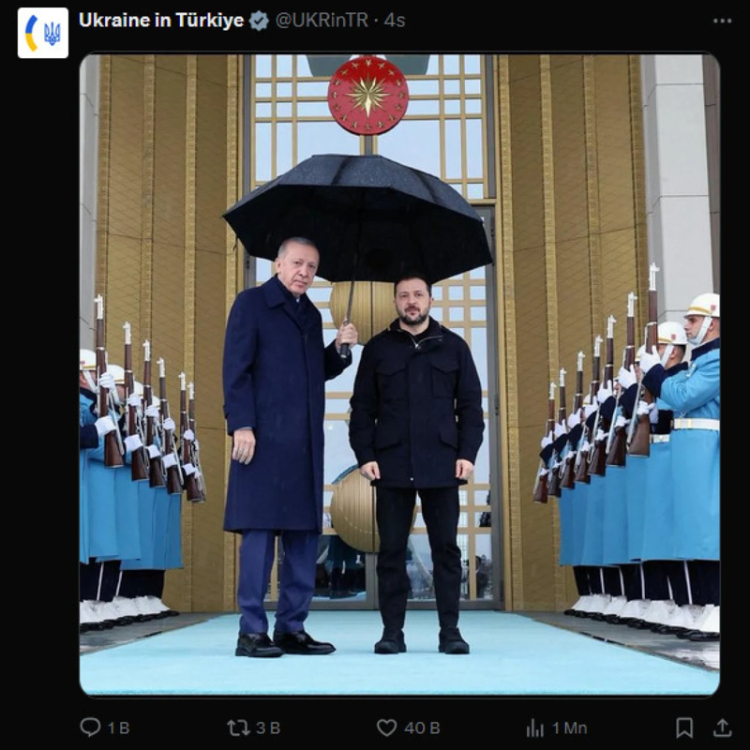Like the post with heart icon
The width and height of the screenshot is (750, 750).
pos(386,728)
